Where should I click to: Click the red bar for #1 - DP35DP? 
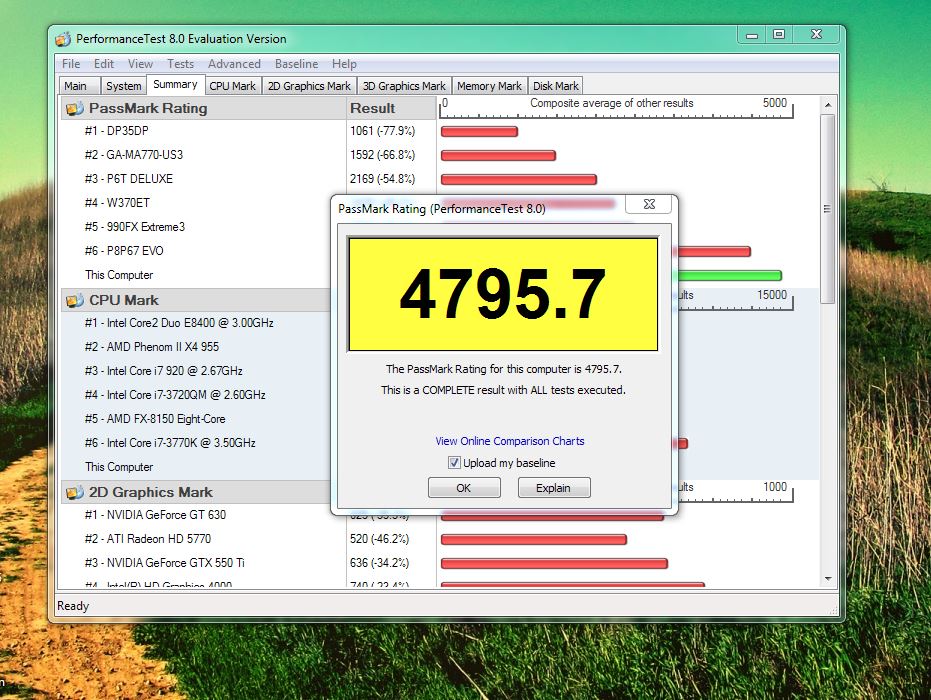pos(479,132)
